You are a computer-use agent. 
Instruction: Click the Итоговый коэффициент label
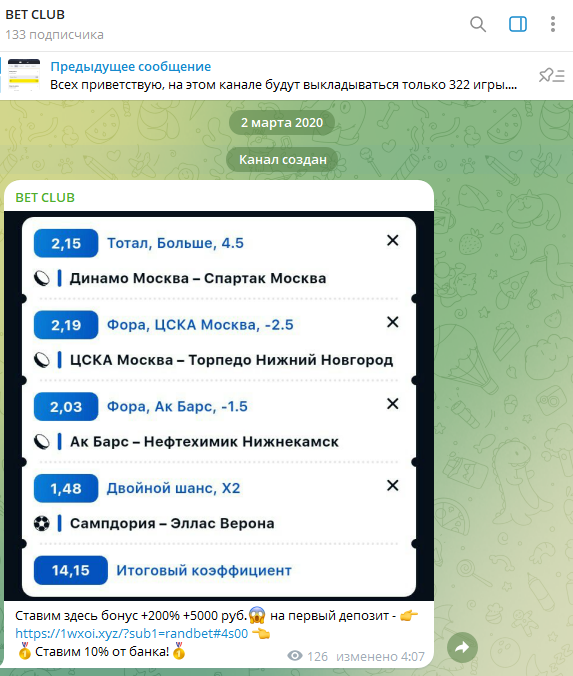click(x=204, y=570)
